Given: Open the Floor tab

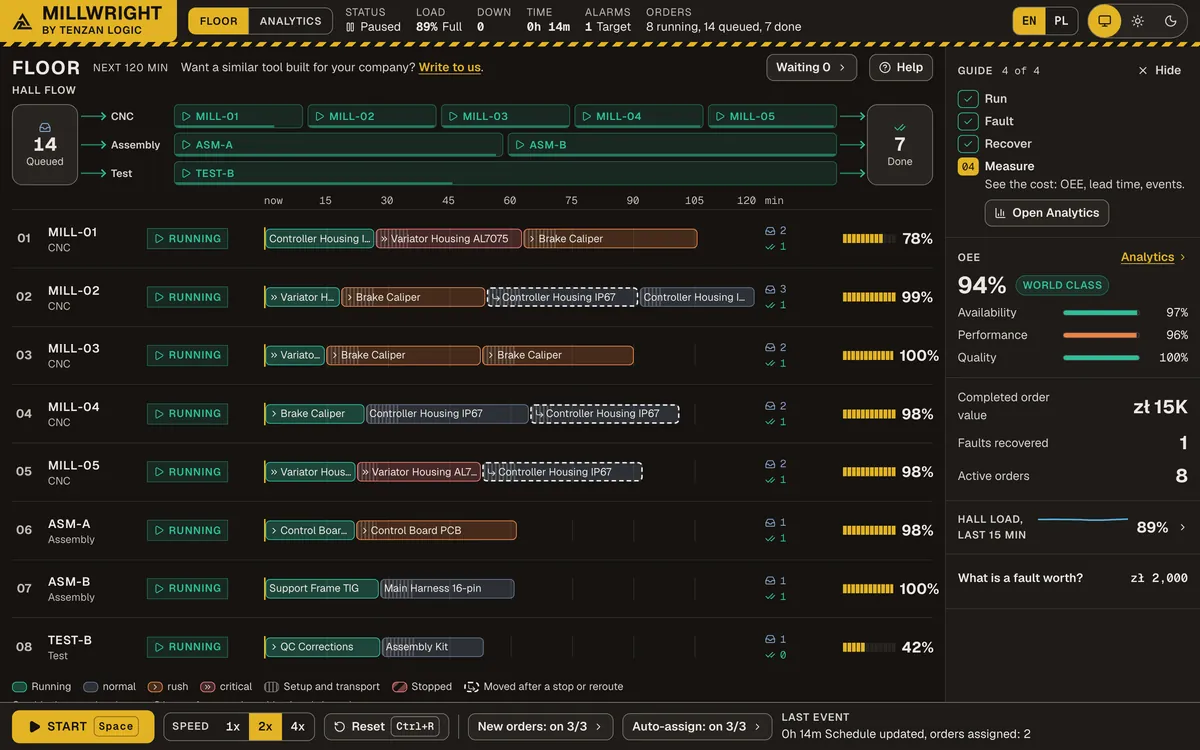Looking at the screenshot, I should point(218,21).
